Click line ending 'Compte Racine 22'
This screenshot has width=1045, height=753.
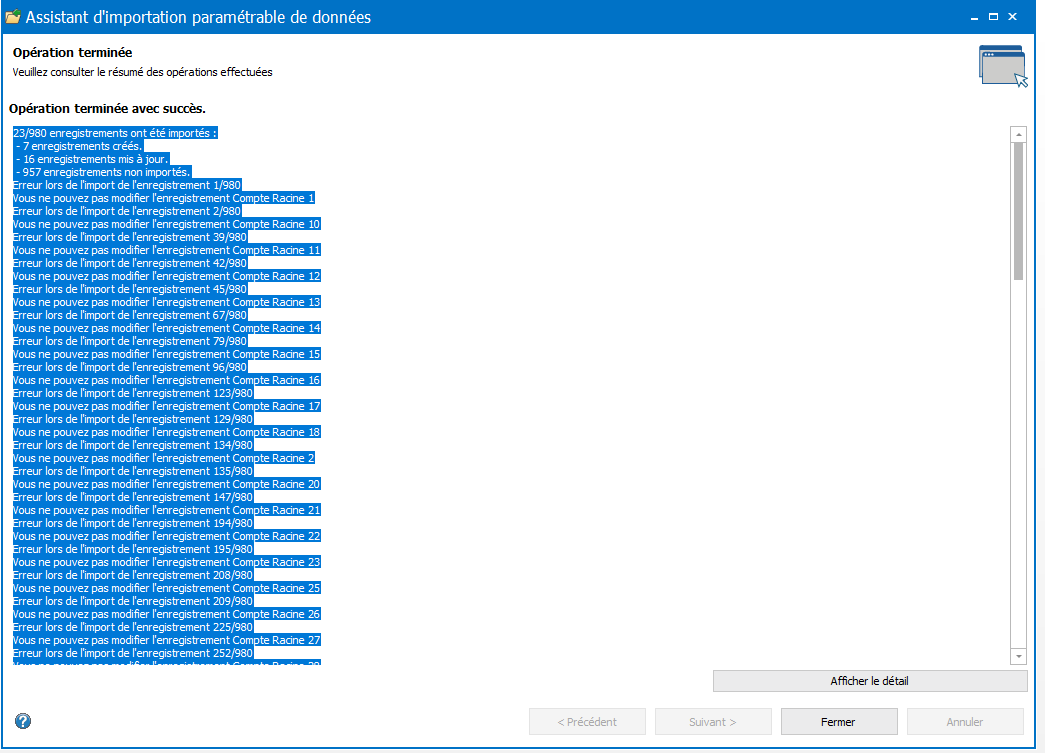167,536
